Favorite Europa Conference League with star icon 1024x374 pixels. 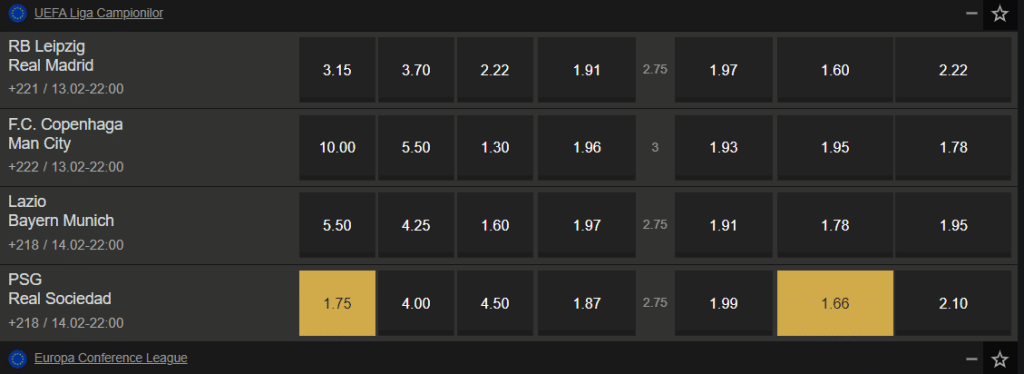(x=999, y=359)
